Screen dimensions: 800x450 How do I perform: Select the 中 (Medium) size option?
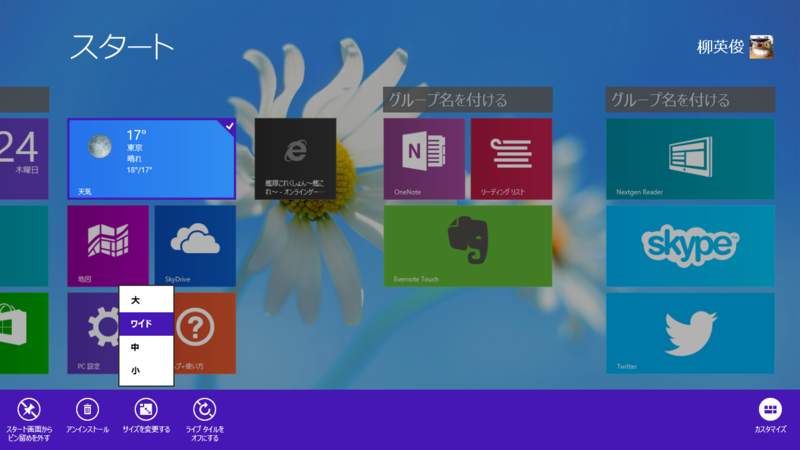[146, 347]
